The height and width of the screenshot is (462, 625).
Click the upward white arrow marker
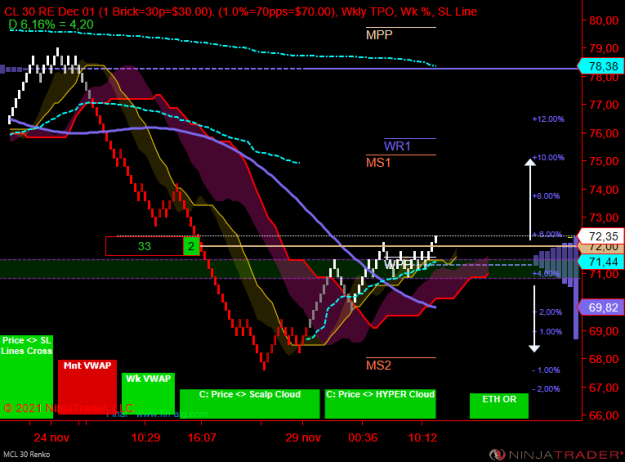coord(530,199)
